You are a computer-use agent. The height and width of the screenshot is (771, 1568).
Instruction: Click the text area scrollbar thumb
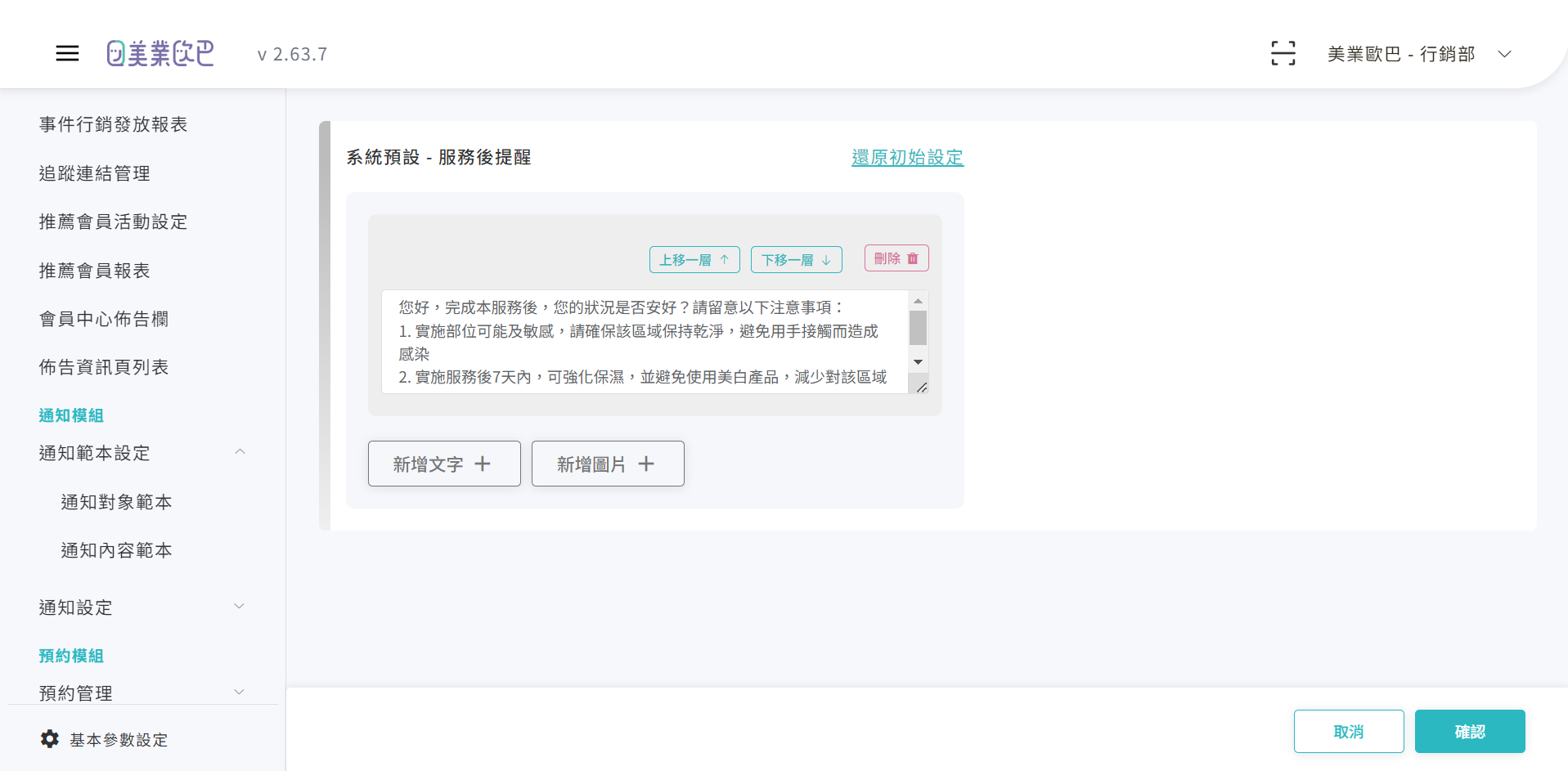tap(918, 328)
